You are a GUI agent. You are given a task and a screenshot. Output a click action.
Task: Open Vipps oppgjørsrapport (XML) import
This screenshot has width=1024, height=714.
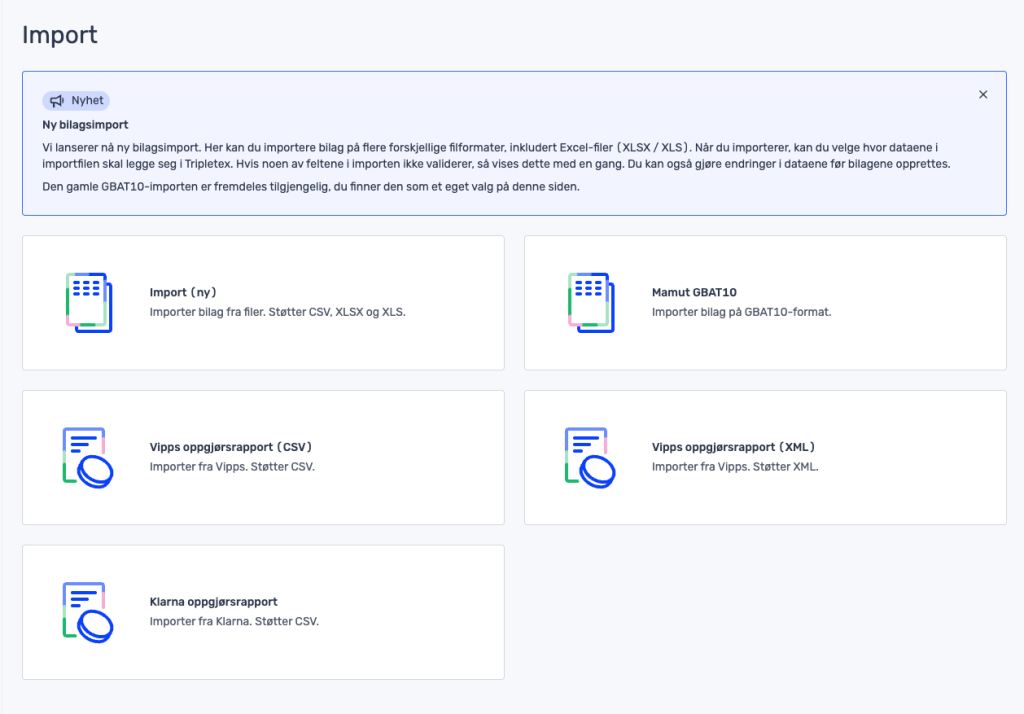765,457
